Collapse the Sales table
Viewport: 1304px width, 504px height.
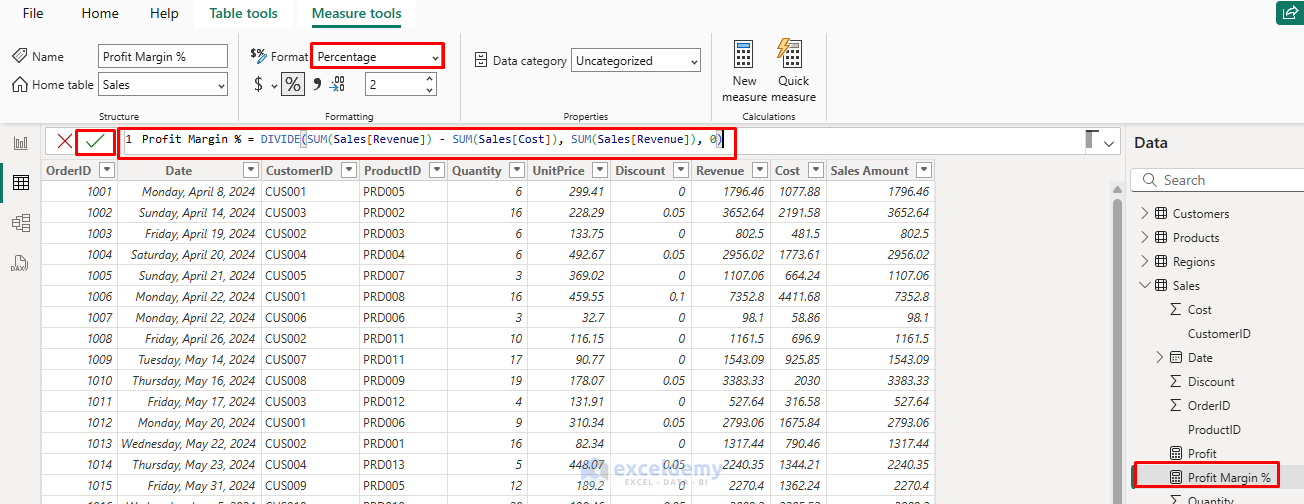pos(1145,285)
